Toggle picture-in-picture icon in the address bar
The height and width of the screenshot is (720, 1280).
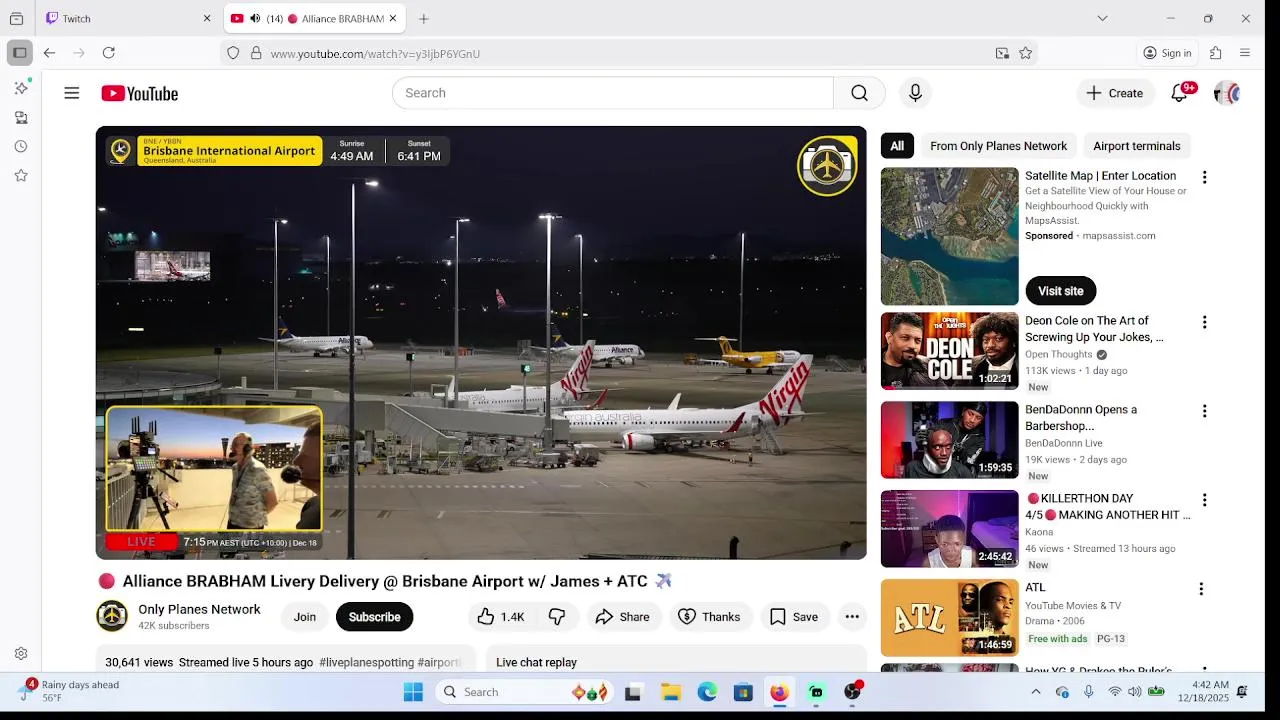1002,53
